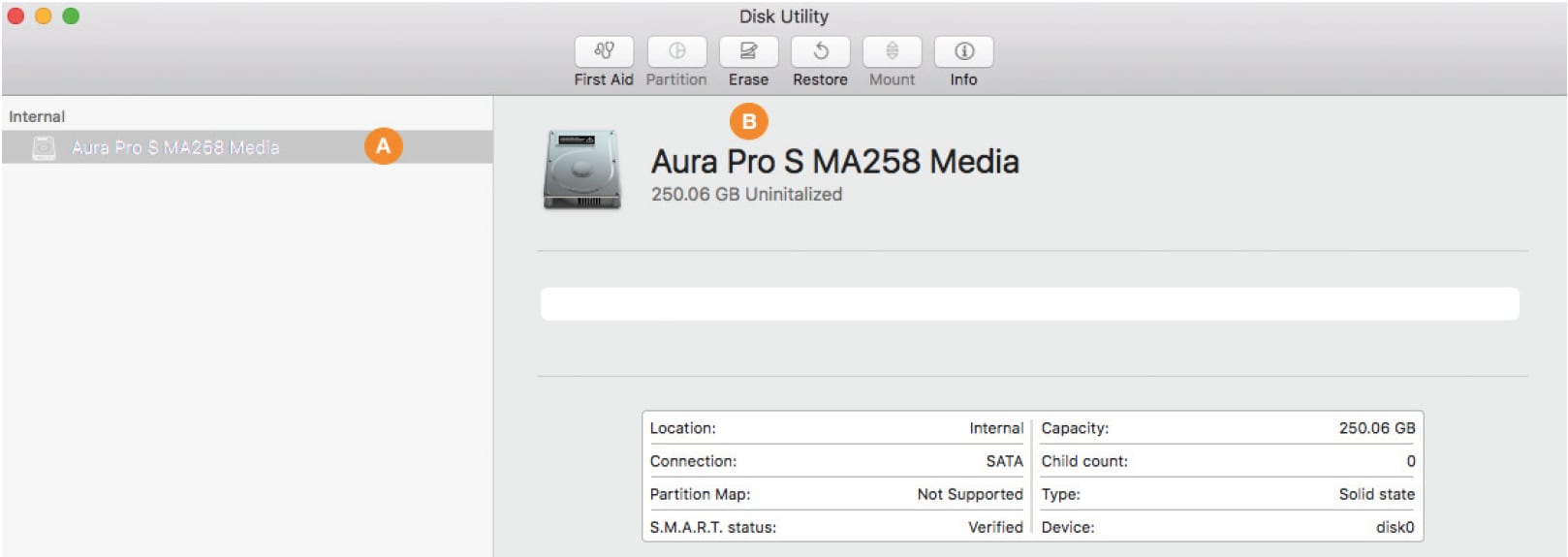
Task: Click the large hard drive icon
Action: 581,170
